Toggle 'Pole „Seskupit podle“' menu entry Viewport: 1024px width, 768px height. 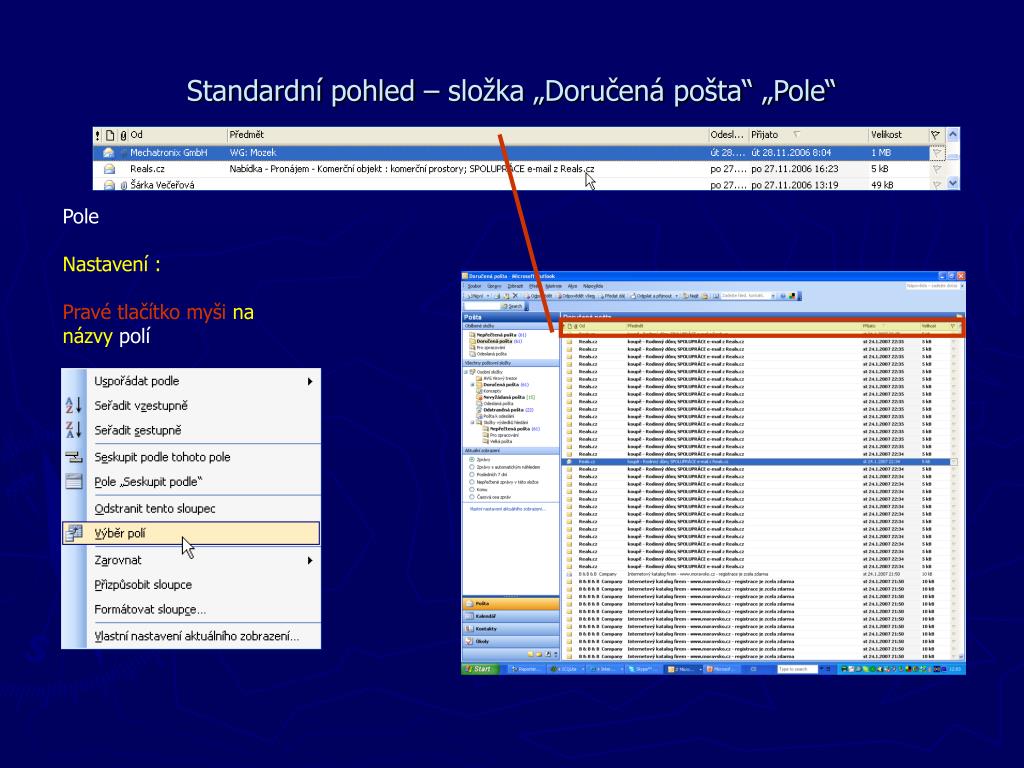click(x=191, y=482)
